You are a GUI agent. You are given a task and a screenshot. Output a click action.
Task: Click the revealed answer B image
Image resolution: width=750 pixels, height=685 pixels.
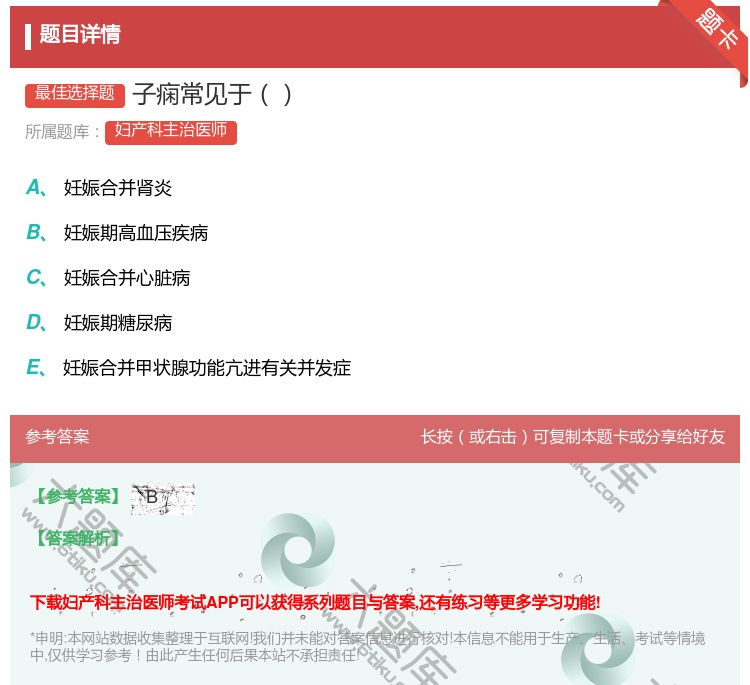click(x=163, y=498)
